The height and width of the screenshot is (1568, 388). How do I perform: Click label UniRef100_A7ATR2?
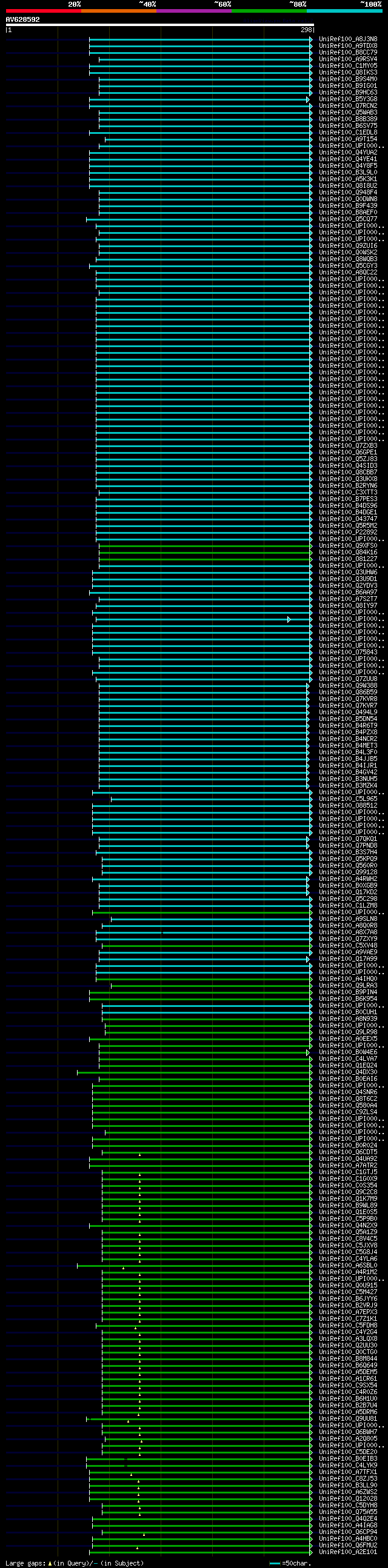[x=348, y=1166]
